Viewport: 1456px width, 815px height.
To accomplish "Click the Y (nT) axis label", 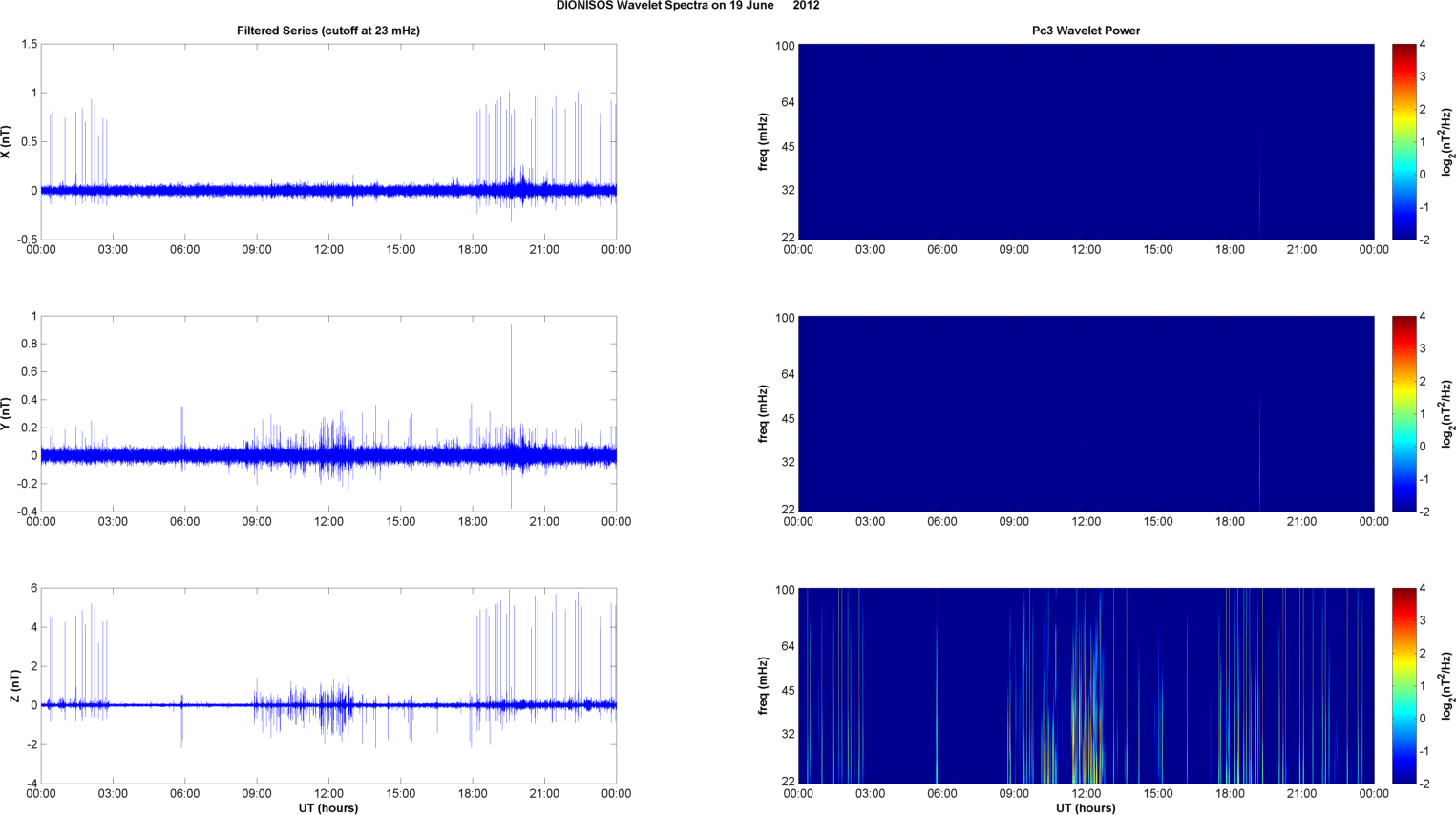I will (x=6, y=414).
